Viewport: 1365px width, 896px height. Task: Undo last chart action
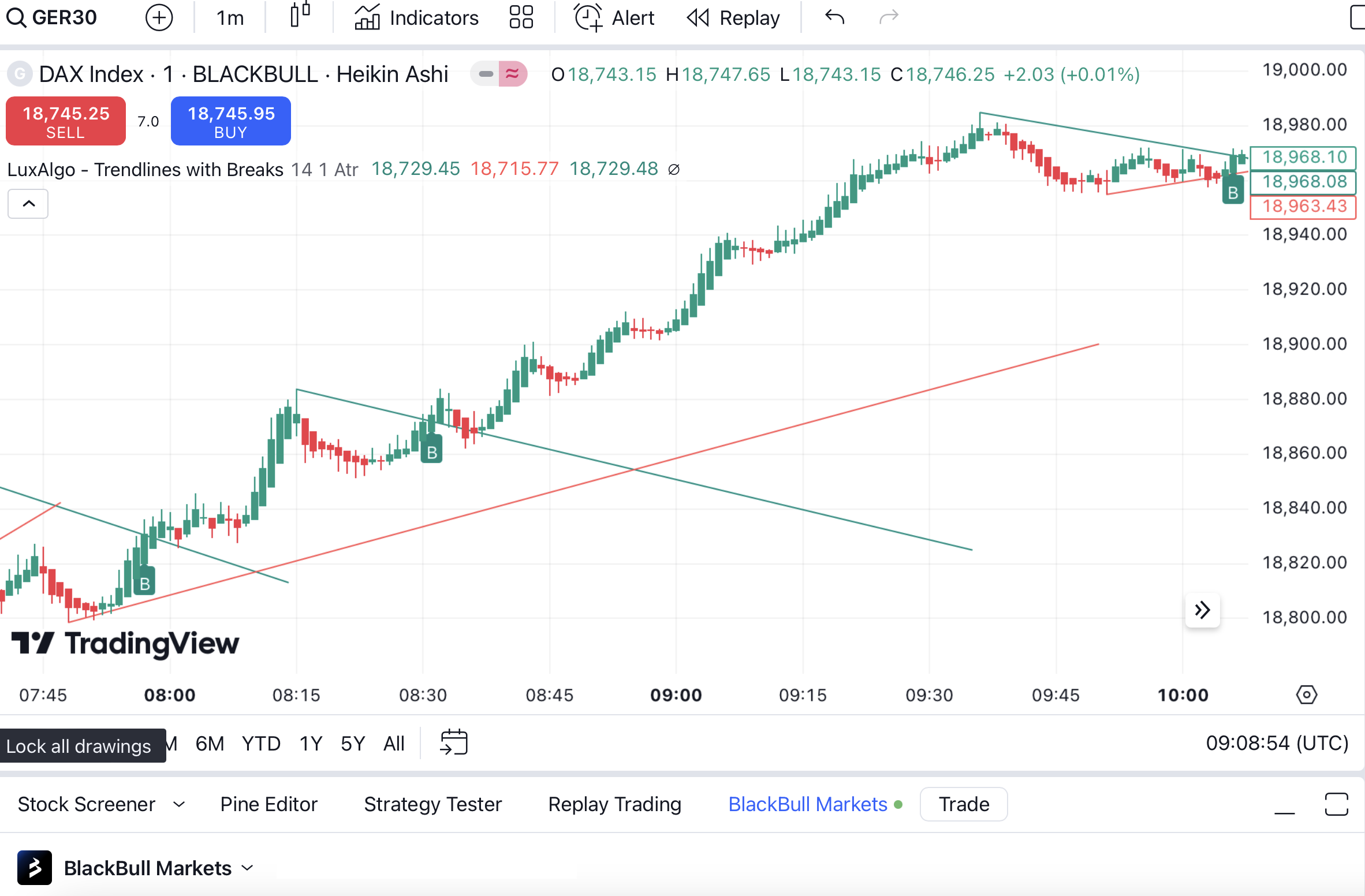pos(835,17)
